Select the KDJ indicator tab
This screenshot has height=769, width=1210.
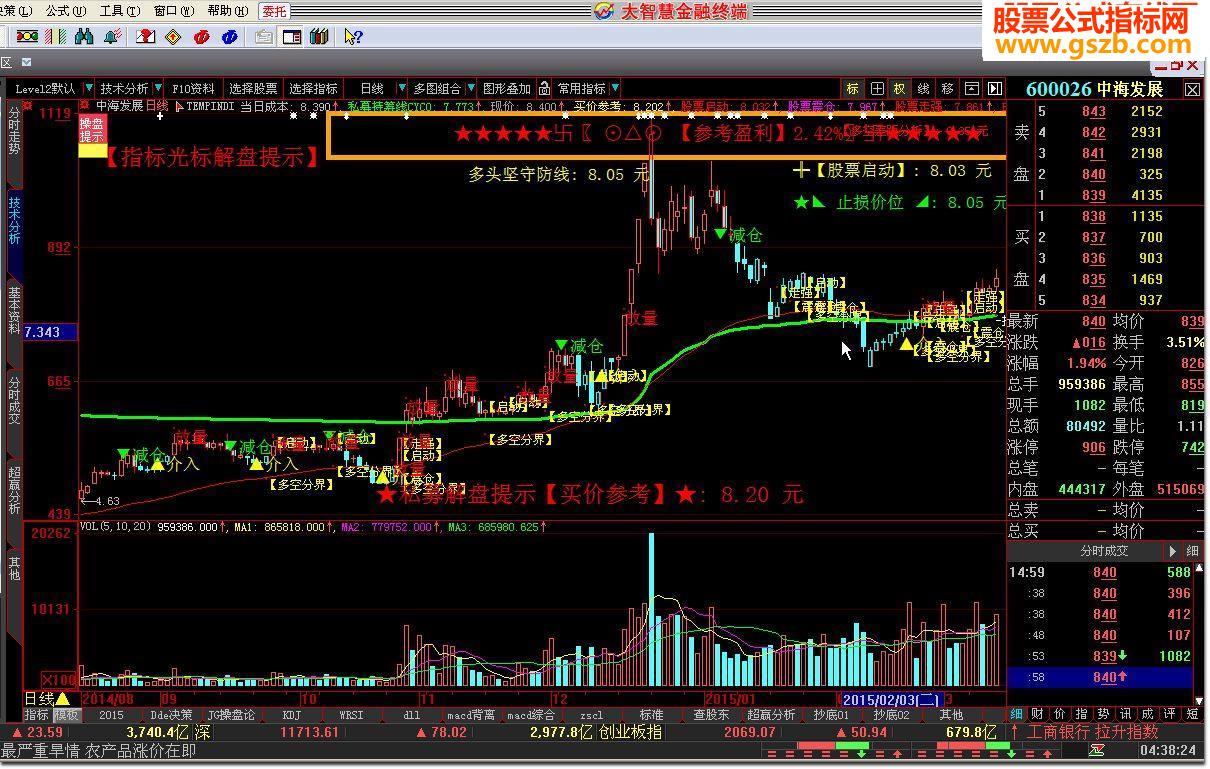291,715
